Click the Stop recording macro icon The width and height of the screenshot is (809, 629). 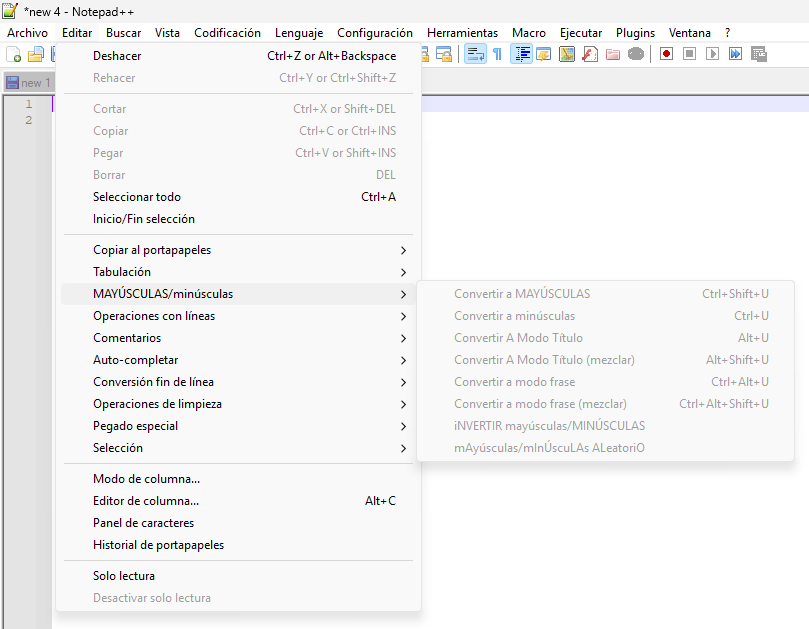click(690, 54)
